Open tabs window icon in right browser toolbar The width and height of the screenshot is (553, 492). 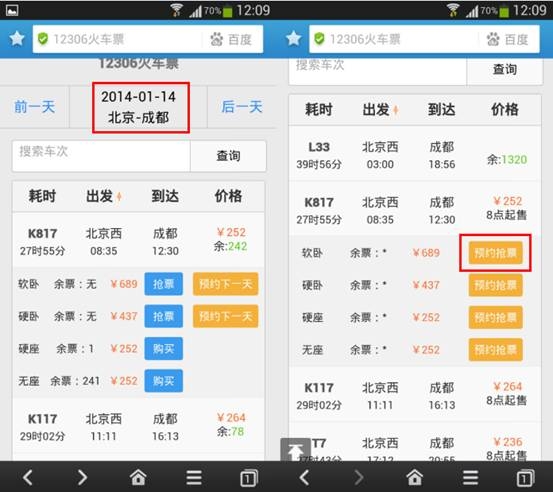pos(525,478)
